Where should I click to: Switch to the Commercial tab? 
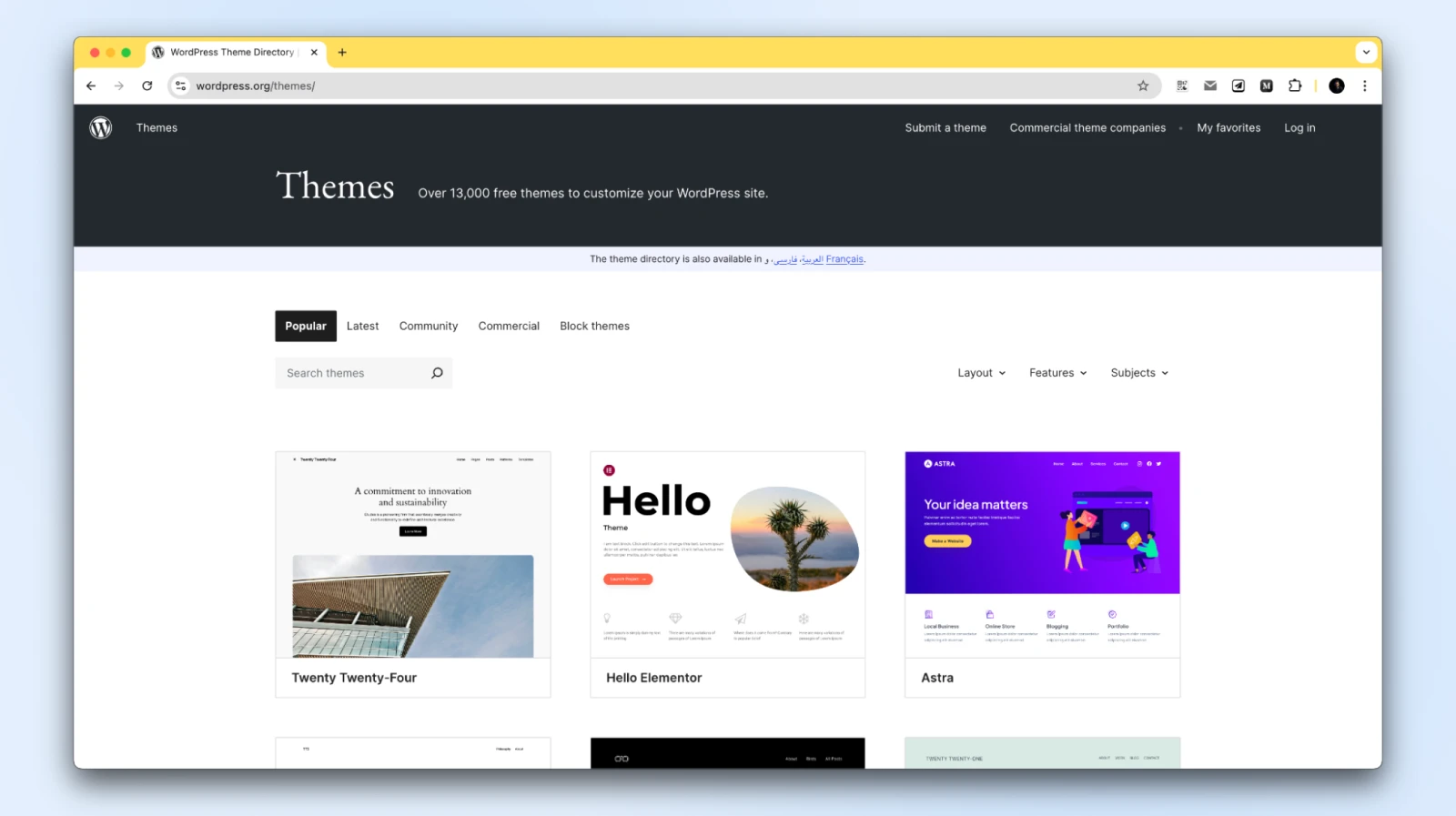click(509, 326)
